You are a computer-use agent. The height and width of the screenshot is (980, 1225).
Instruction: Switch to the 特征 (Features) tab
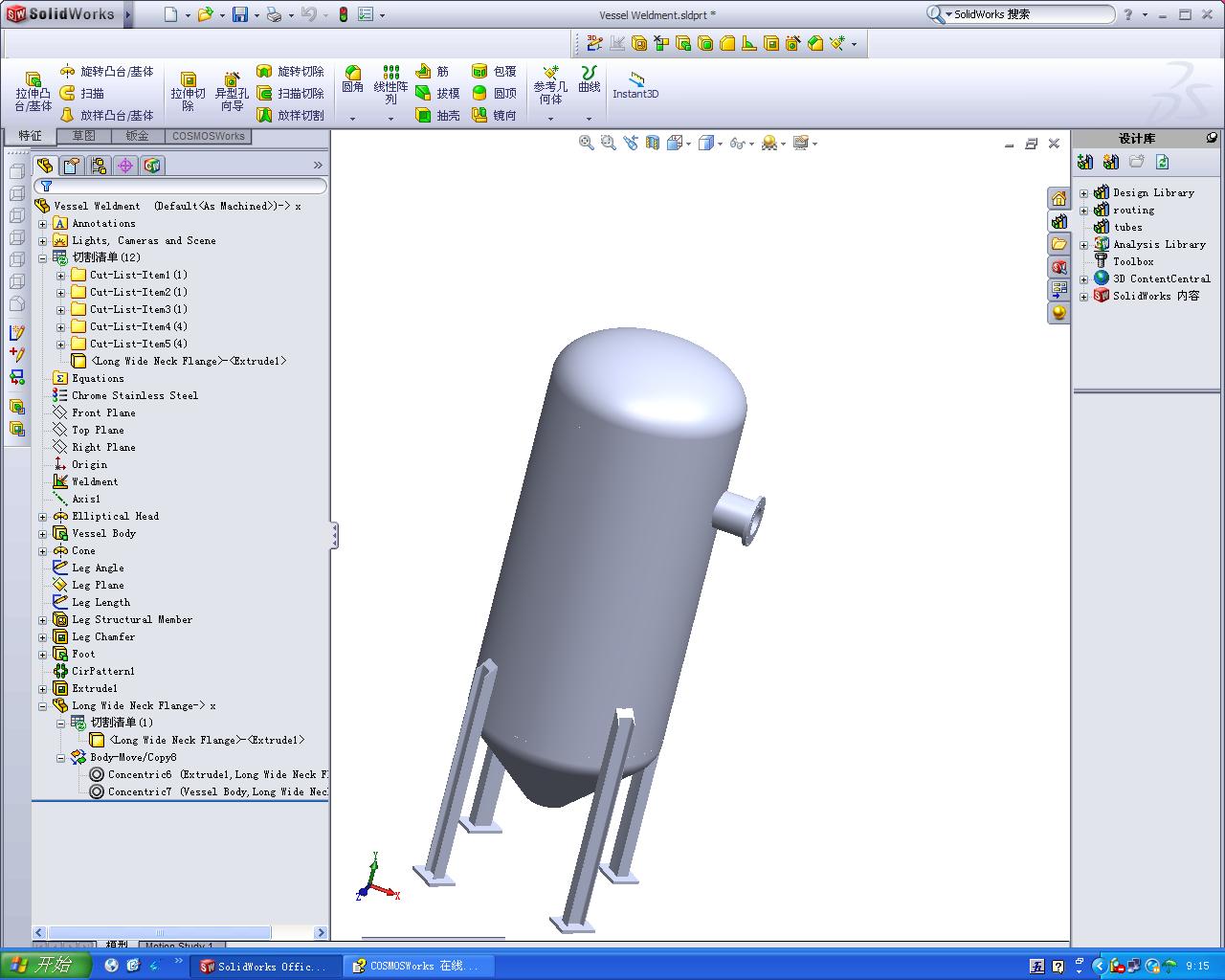pos(31,136)
